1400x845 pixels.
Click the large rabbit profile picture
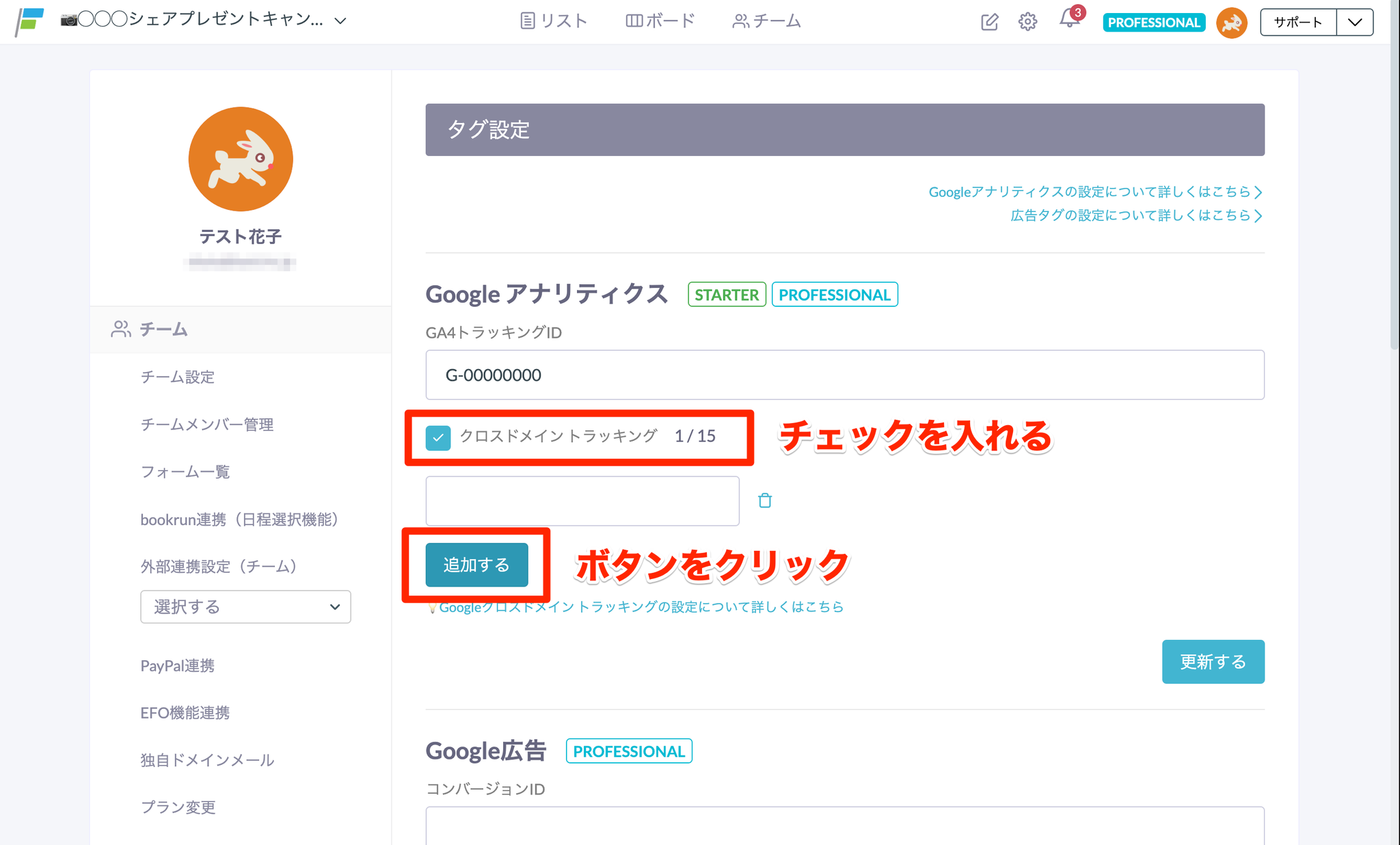(x=241, y=159)
